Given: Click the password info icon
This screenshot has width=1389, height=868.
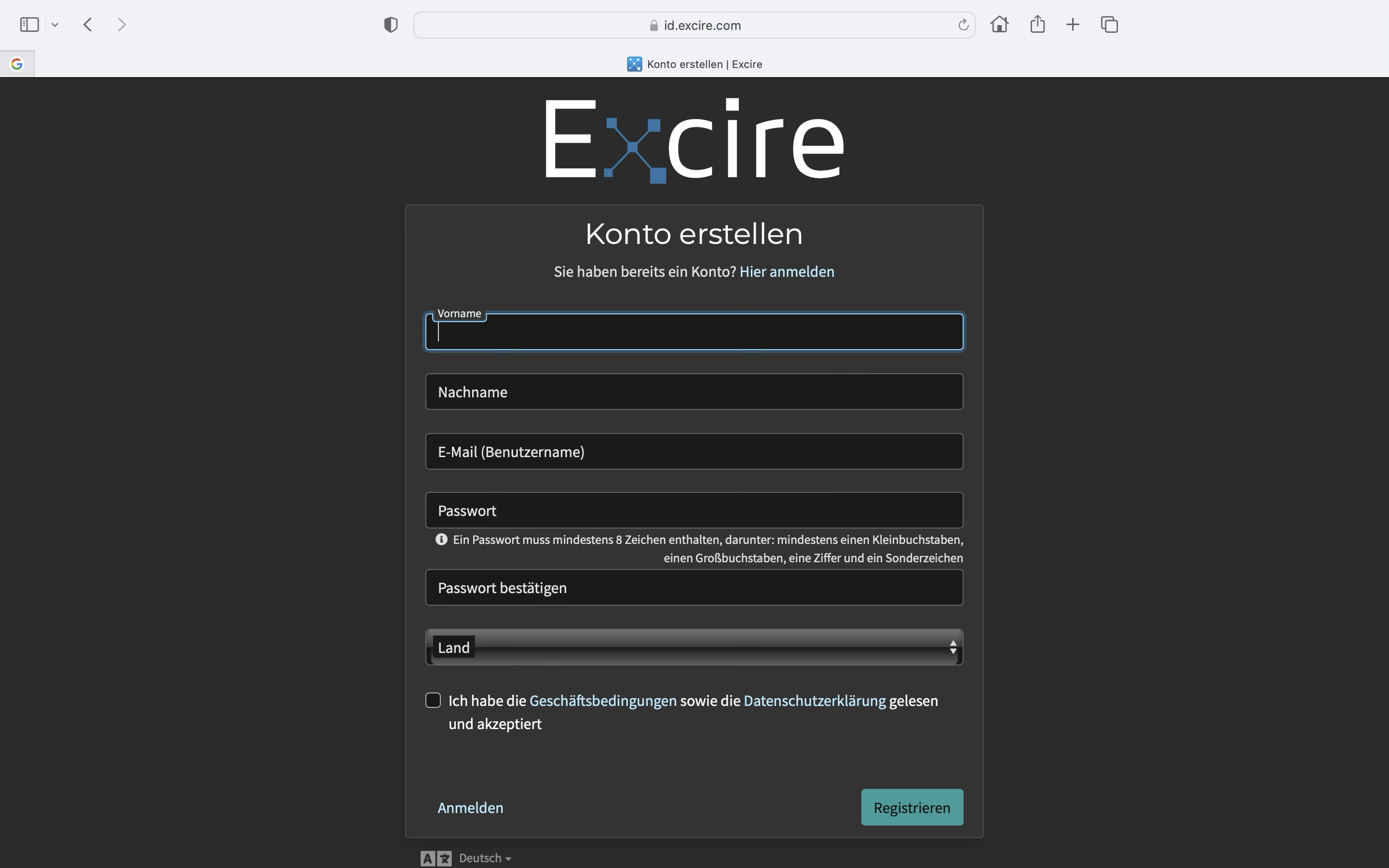Looking at the screenshot, I should [441, 540].
